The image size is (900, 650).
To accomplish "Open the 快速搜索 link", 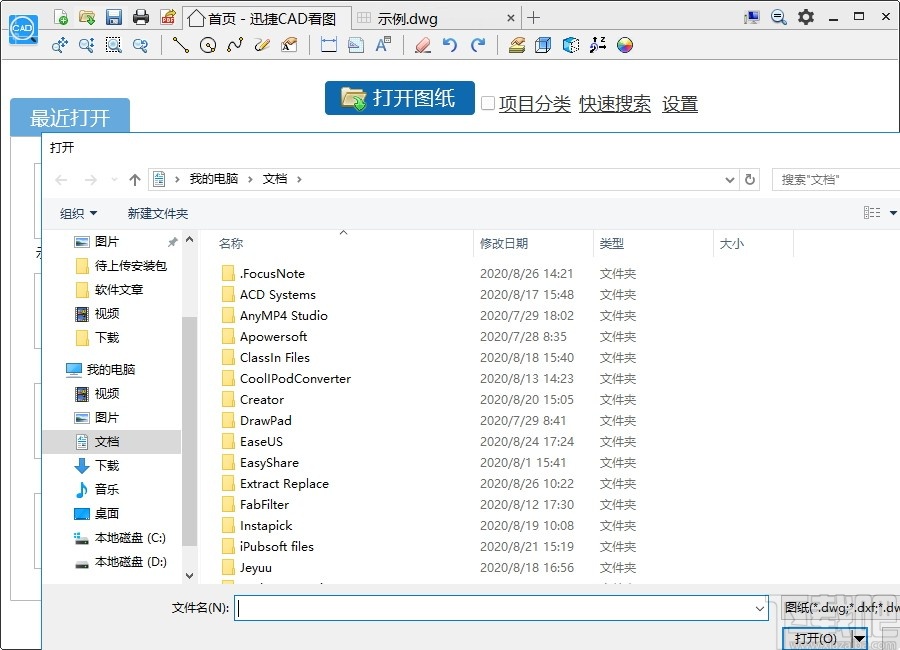I will (x=615, y=104).
